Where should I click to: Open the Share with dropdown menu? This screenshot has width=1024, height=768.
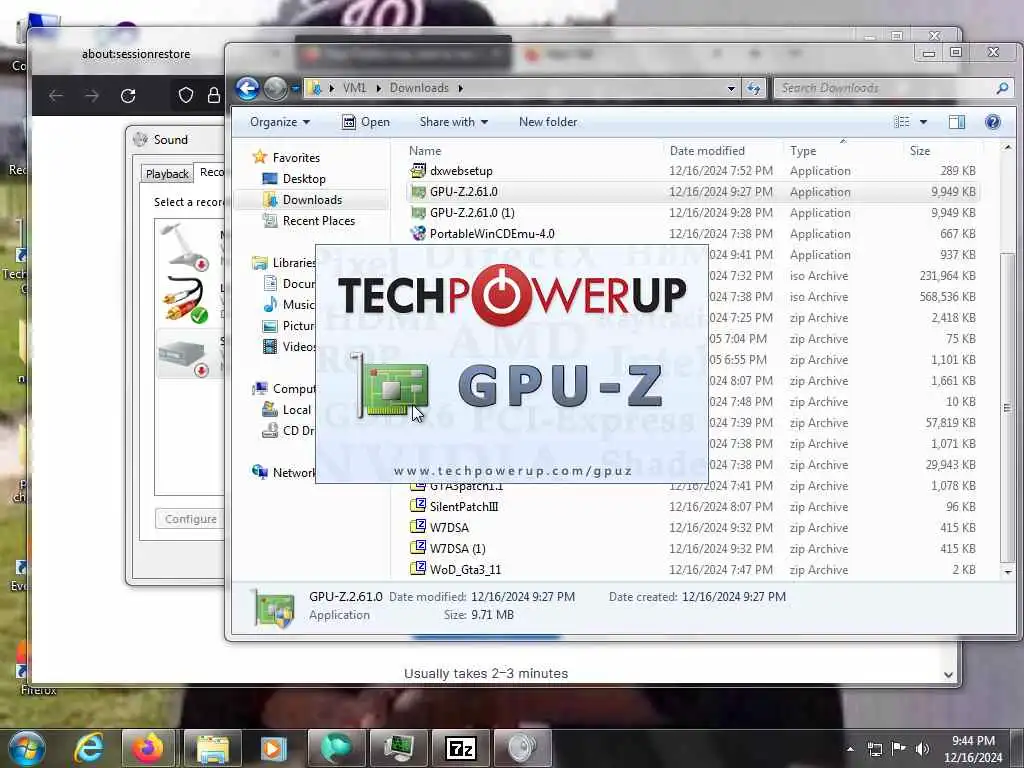[x=454, y=122]
